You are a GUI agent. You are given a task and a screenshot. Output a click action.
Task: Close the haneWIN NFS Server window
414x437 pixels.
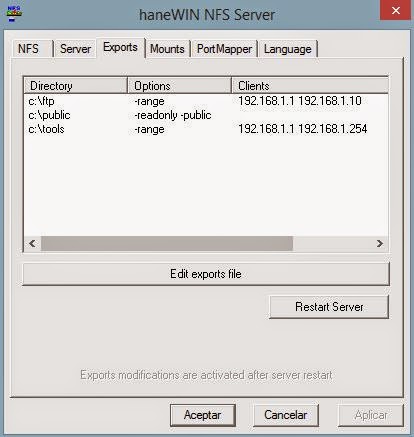(395, 10)
